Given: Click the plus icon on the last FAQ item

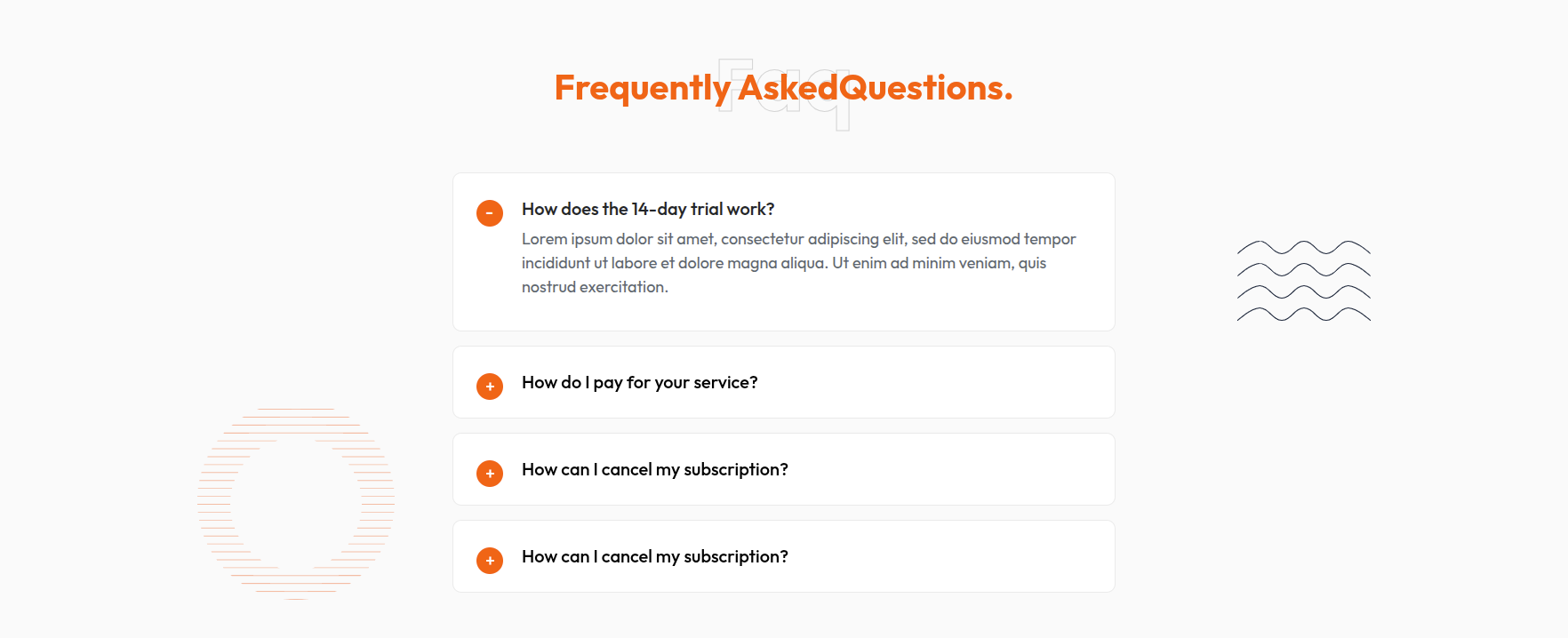Looking at the screenshot, I should [x=490, y=561].
